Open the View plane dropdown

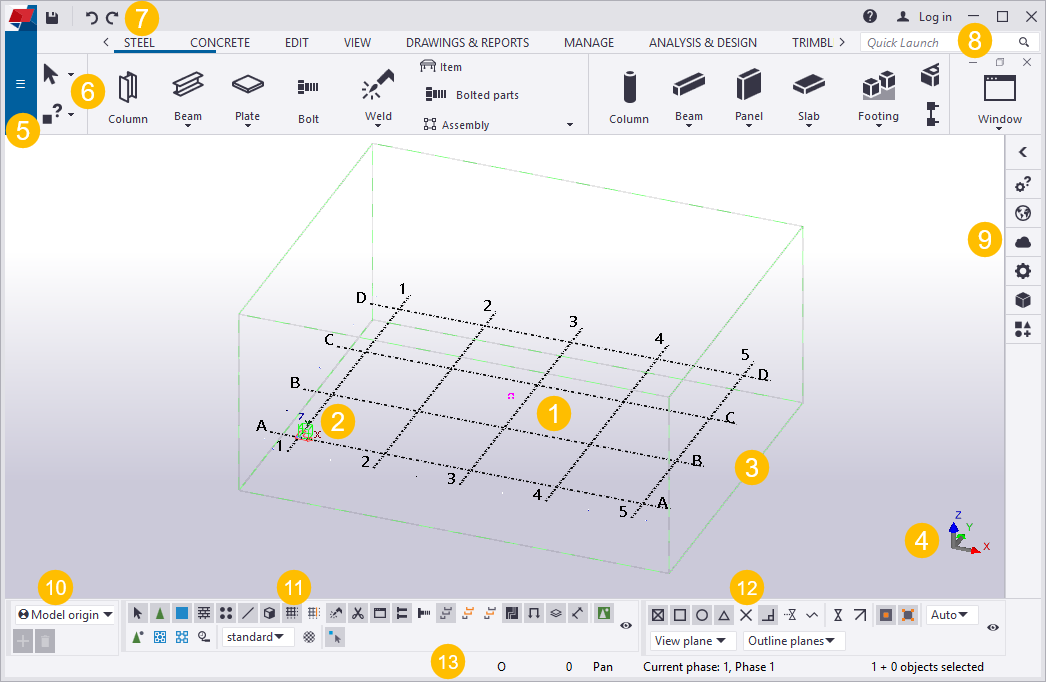[x=692, y=641]
